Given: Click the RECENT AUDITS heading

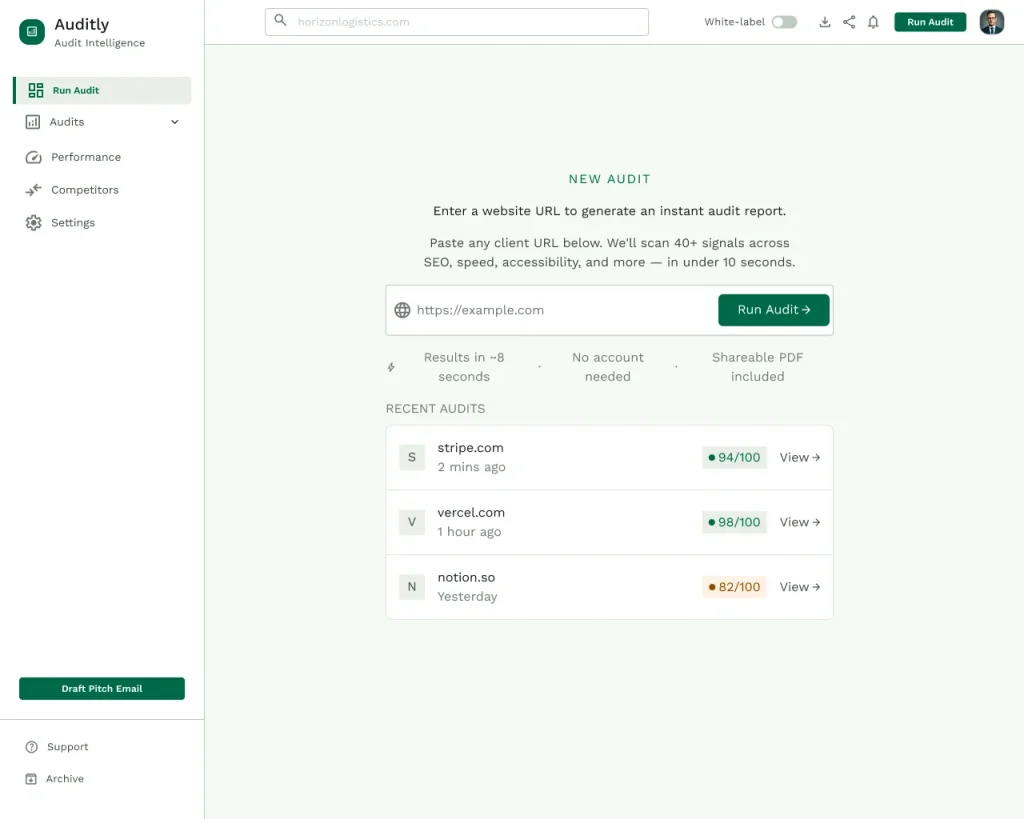Looking at the screenshot, I should tap(436, 409).
